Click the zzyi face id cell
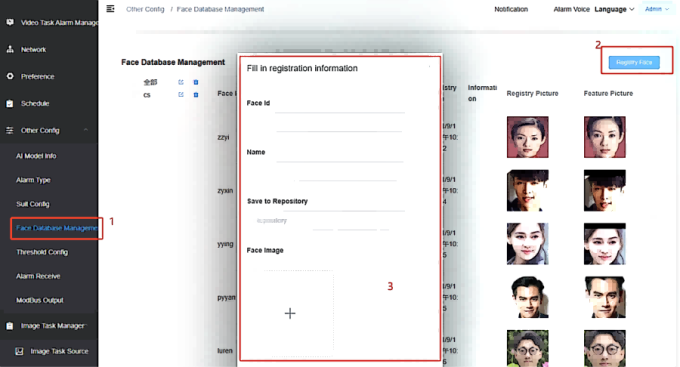680x367 pixels. (x=223, y=137)
